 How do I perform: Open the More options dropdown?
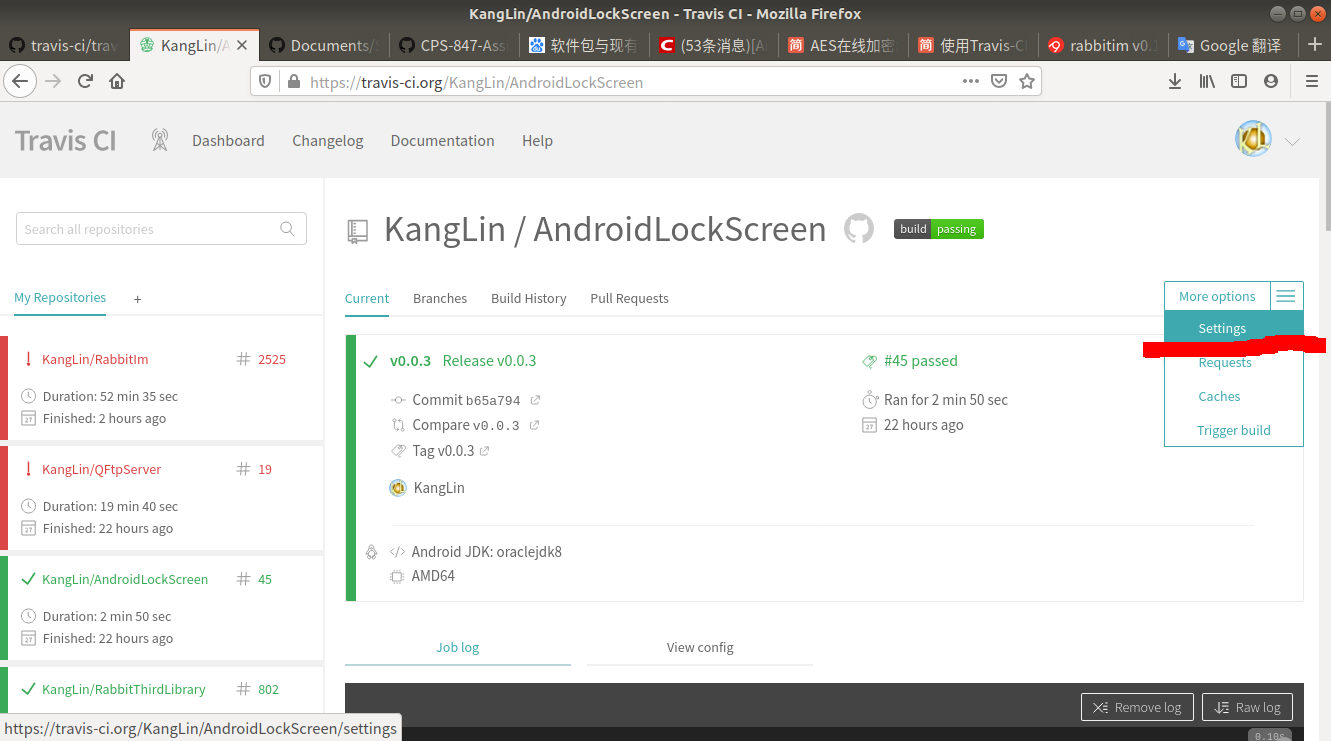click(x=1217, y=296)
